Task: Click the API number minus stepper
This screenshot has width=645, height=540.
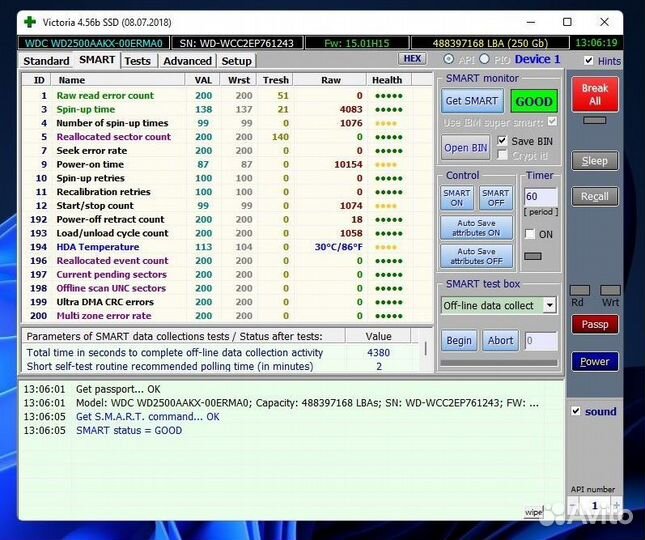Action: coord(573,506)
